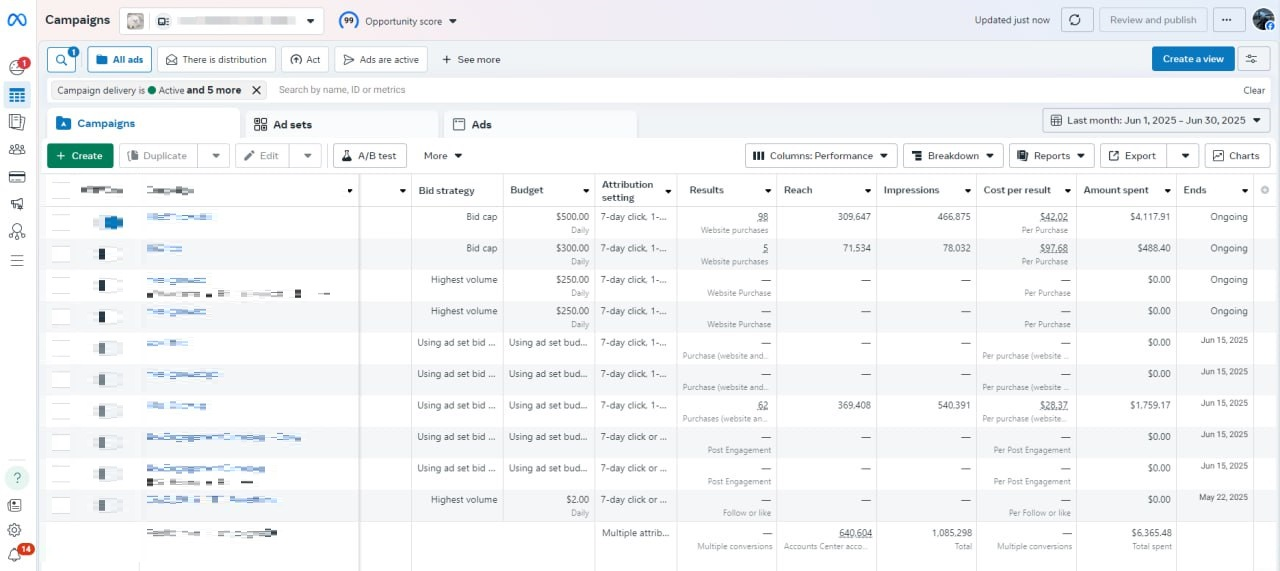Screen dimensions: 1280x571
Task: Select all campaigns header checkbox
Action: [61, 190]
